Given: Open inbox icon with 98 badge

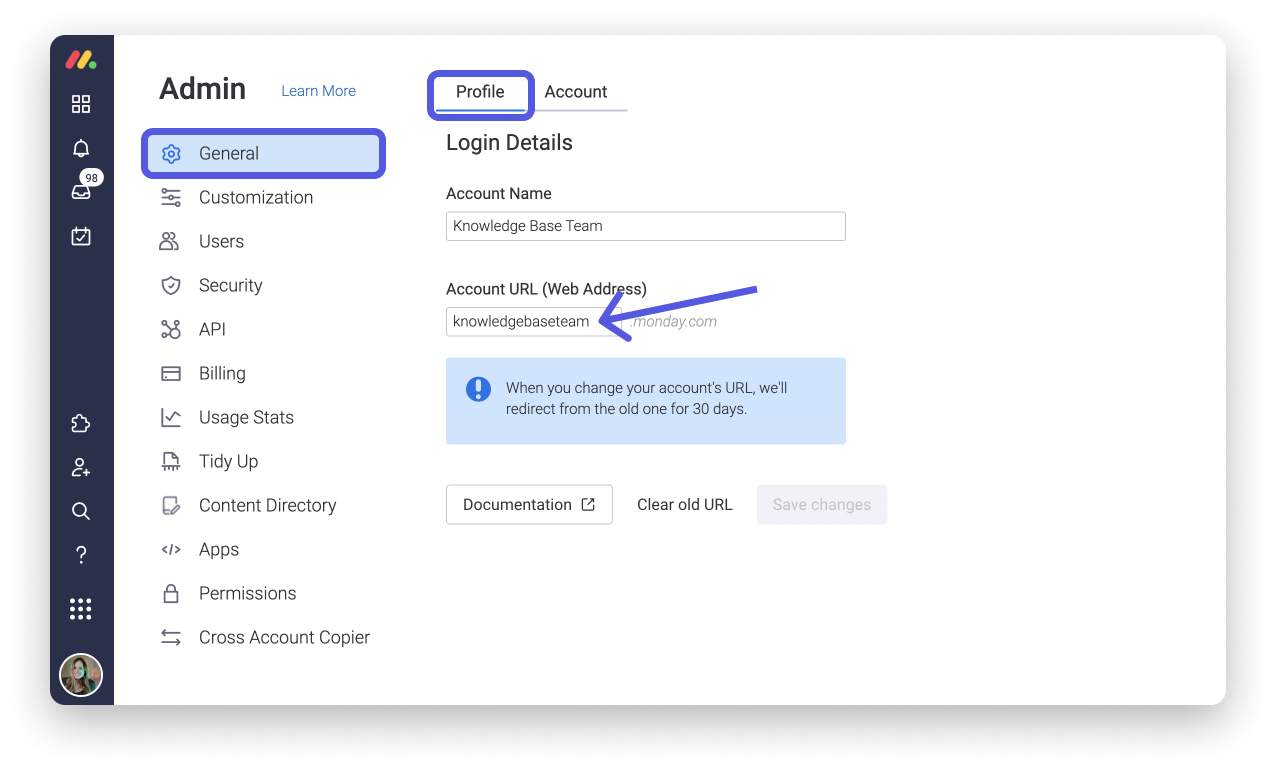Looking at the screenshot, I should point(81,191).
